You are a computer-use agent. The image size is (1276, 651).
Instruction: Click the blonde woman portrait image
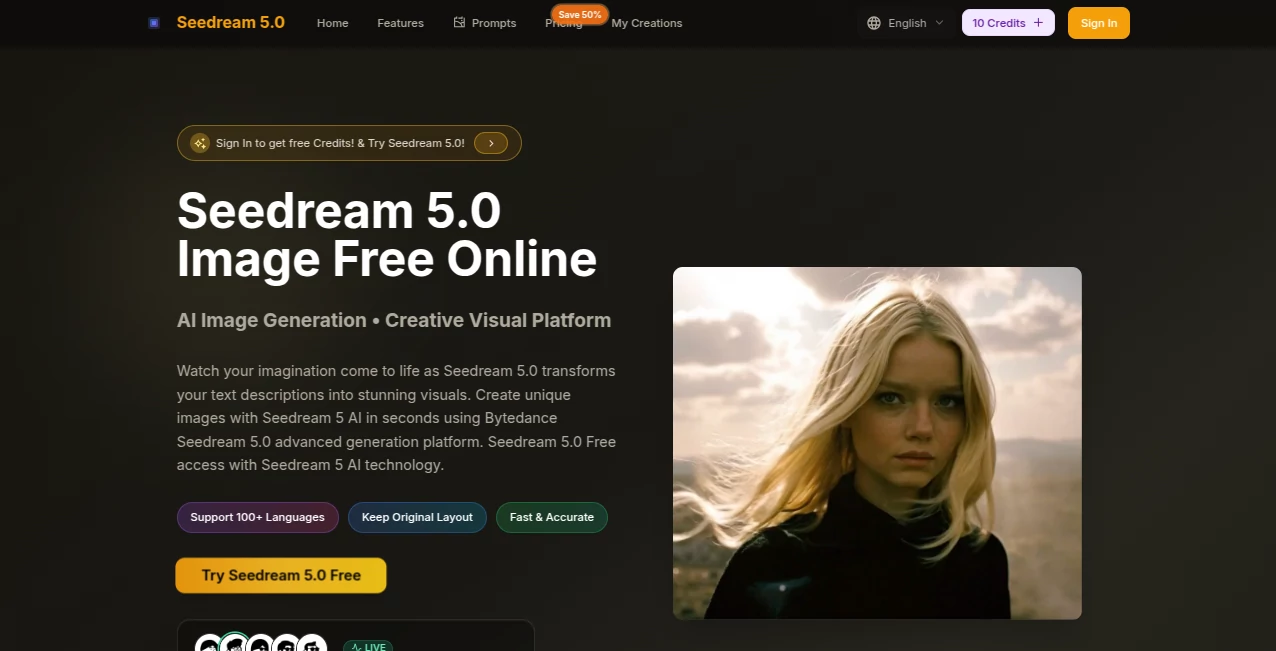[877, 442]
